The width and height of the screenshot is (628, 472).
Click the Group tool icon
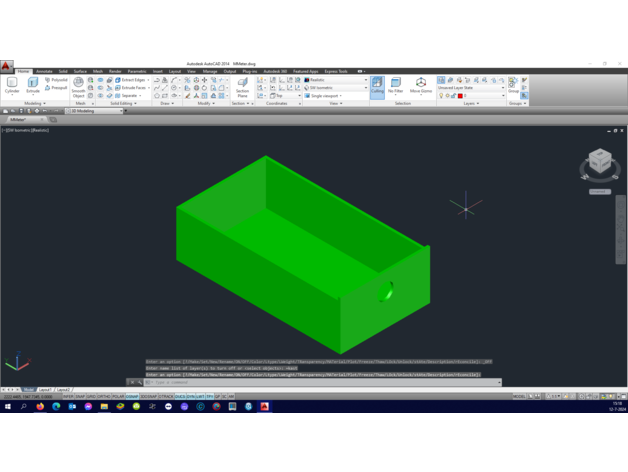(x=513, y=86)
